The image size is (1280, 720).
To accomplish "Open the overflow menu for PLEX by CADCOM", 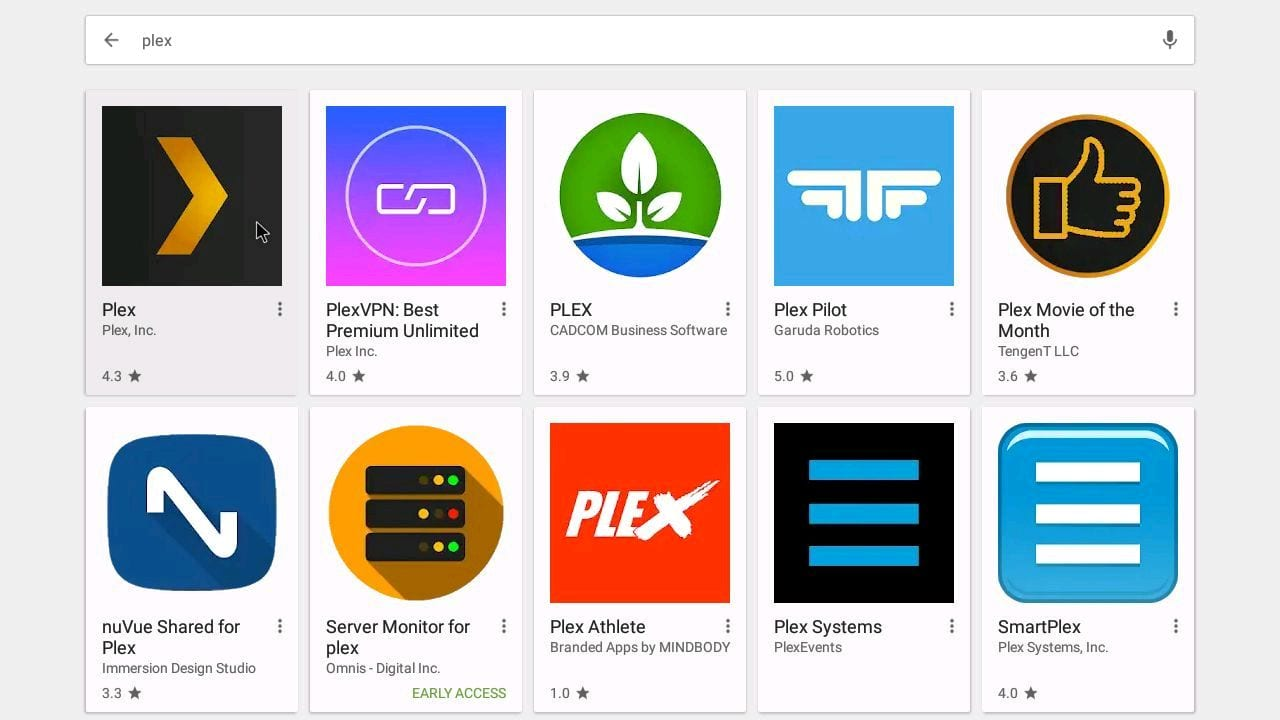I will [728, 310].
